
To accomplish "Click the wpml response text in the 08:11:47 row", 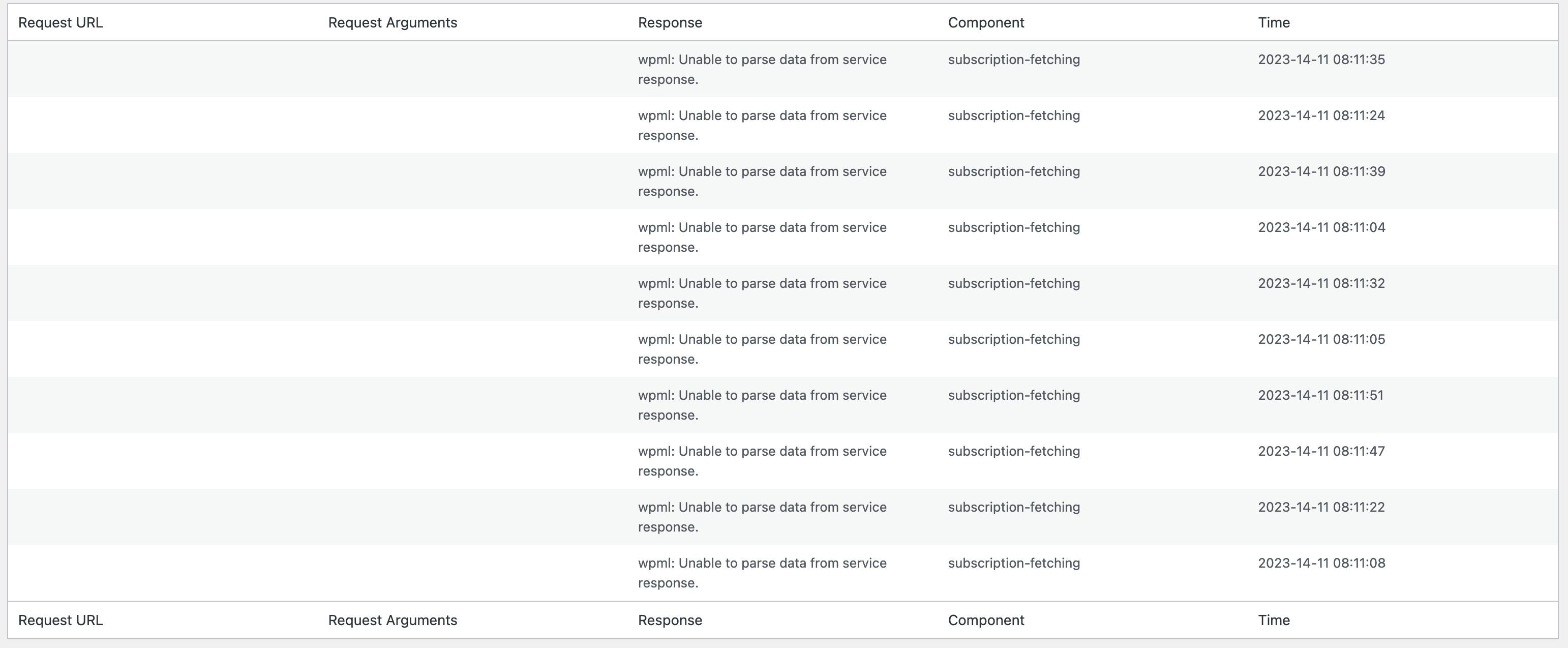I will tap(762, 462).
